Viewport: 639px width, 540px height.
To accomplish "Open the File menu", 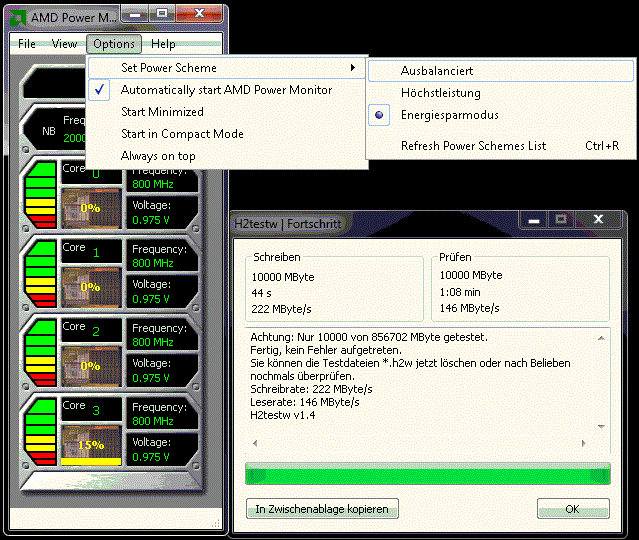I will point(27,44).
